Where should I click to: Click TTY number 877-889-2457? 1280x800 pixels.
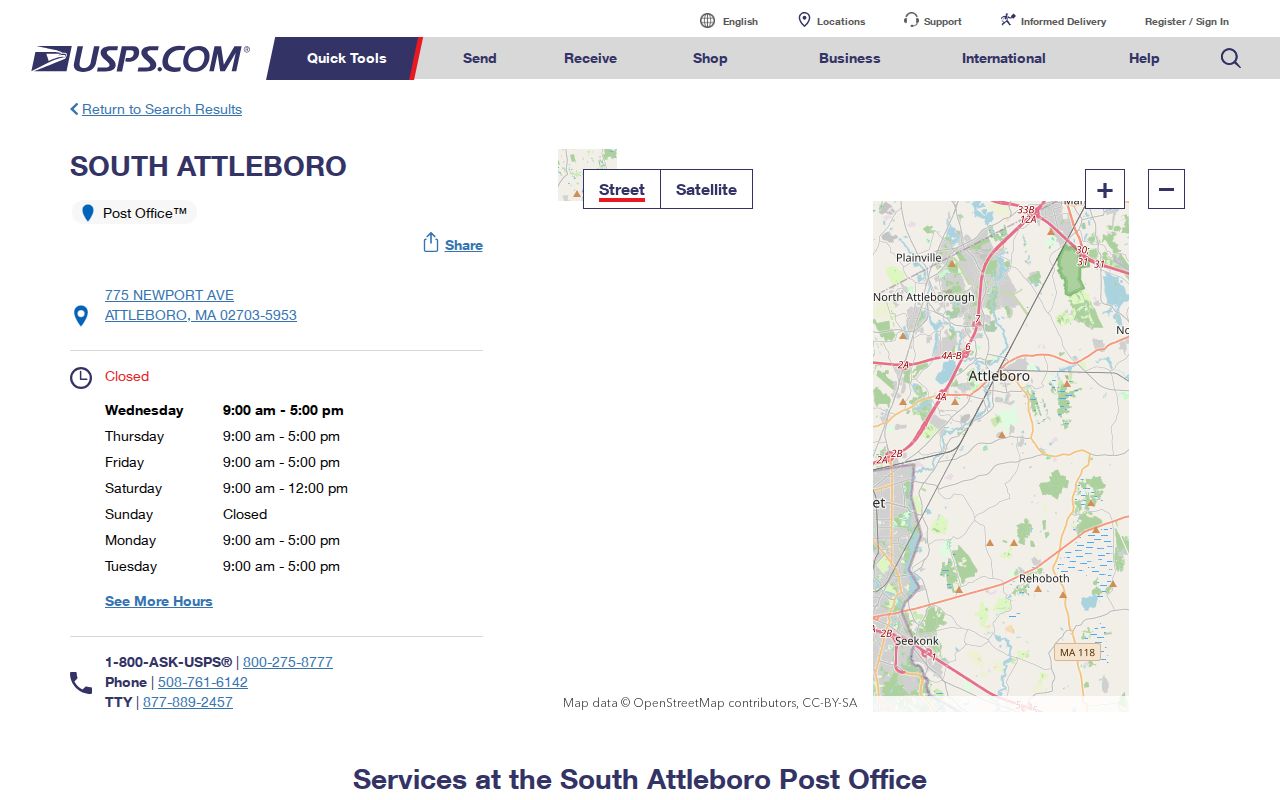point(188,702)
